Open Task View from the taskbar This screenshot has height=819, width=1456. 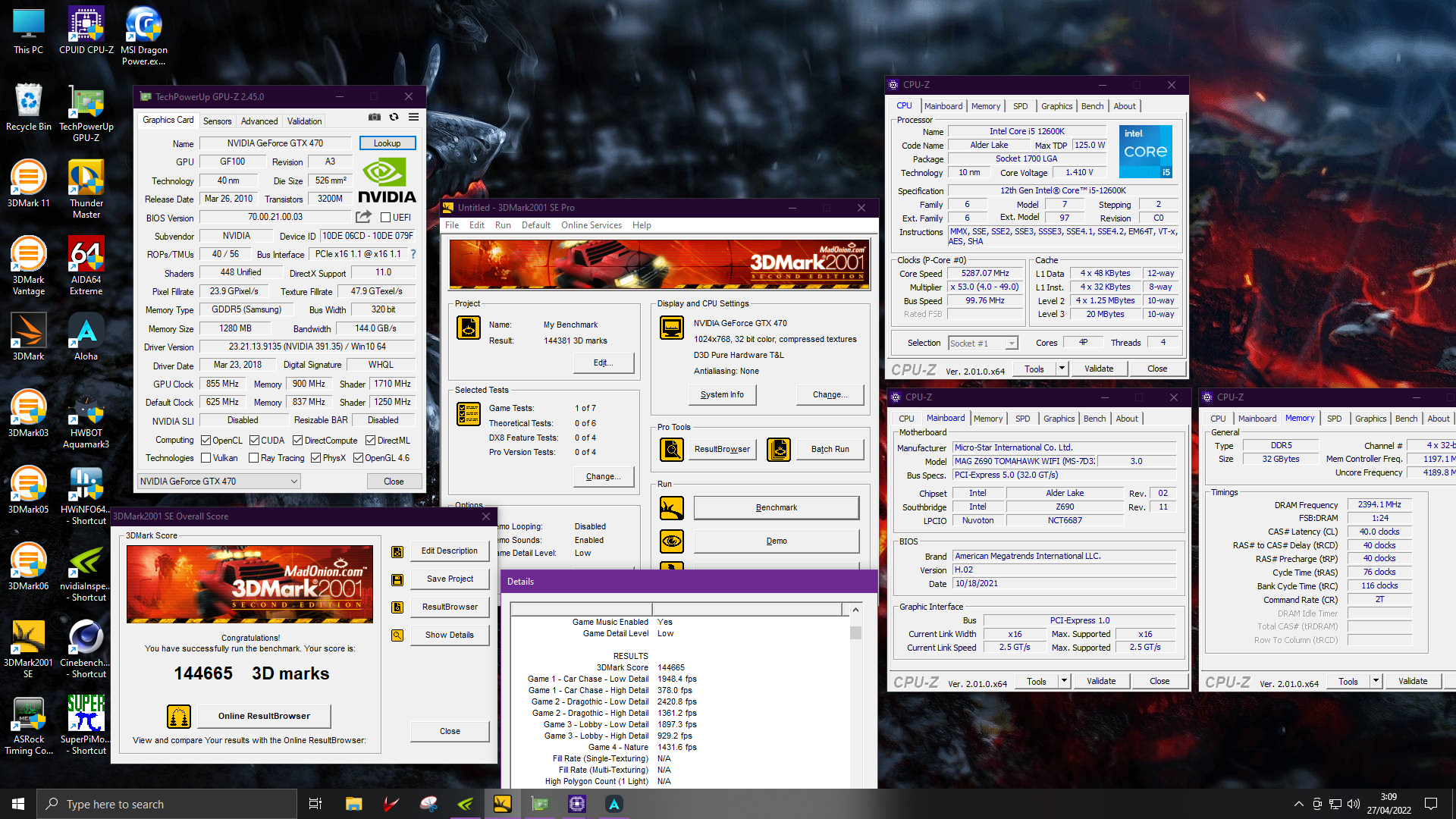click(315, 804)
